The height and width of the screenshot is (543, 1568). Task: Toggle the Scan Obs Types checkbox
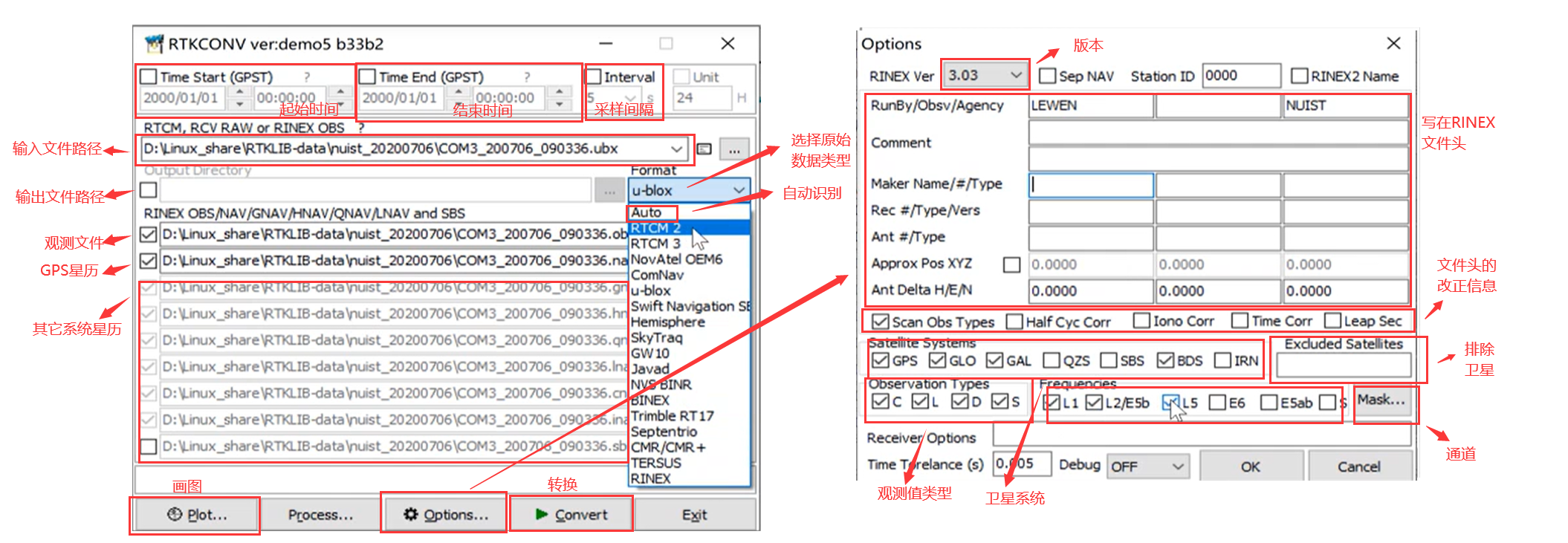[881, 322]
